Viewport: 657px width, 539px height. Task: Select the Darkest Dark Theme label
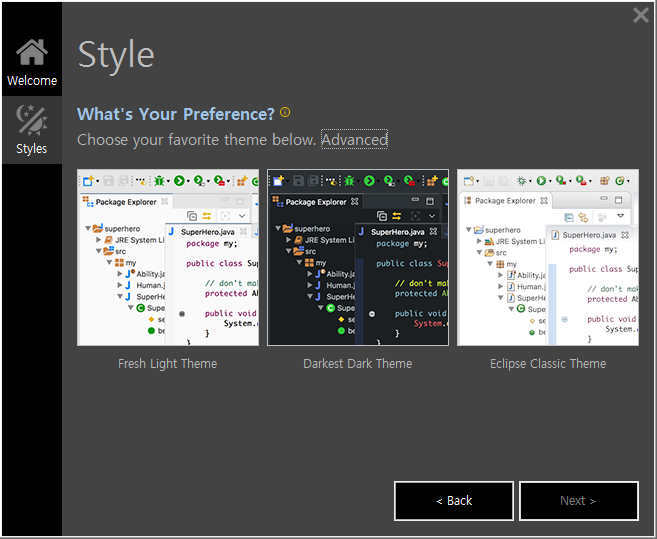(358, 364)
